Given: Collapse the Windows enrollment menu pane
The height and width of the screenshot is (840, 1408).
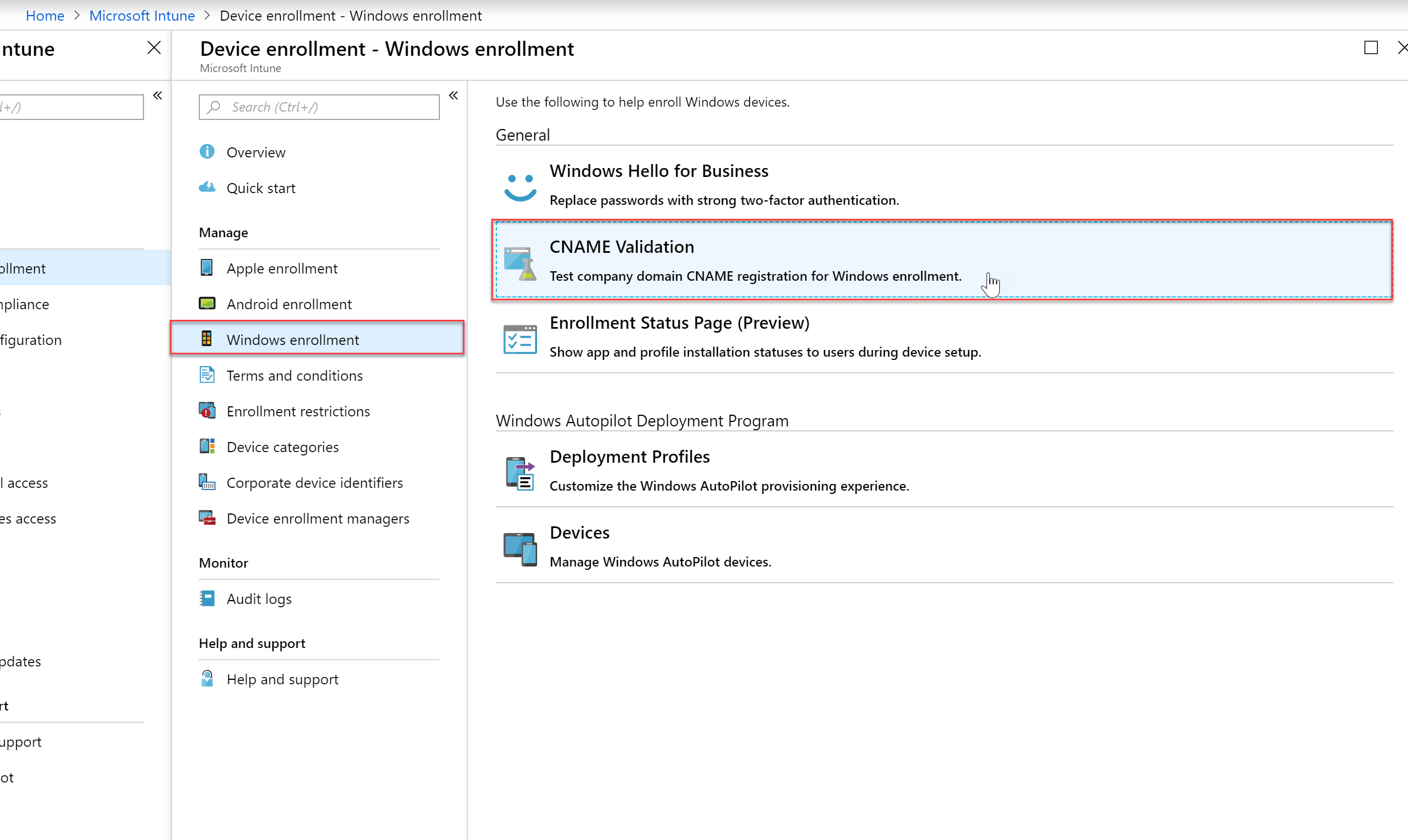Looking at the screenshot, I should pyautogui.click(x=453, y=95).
